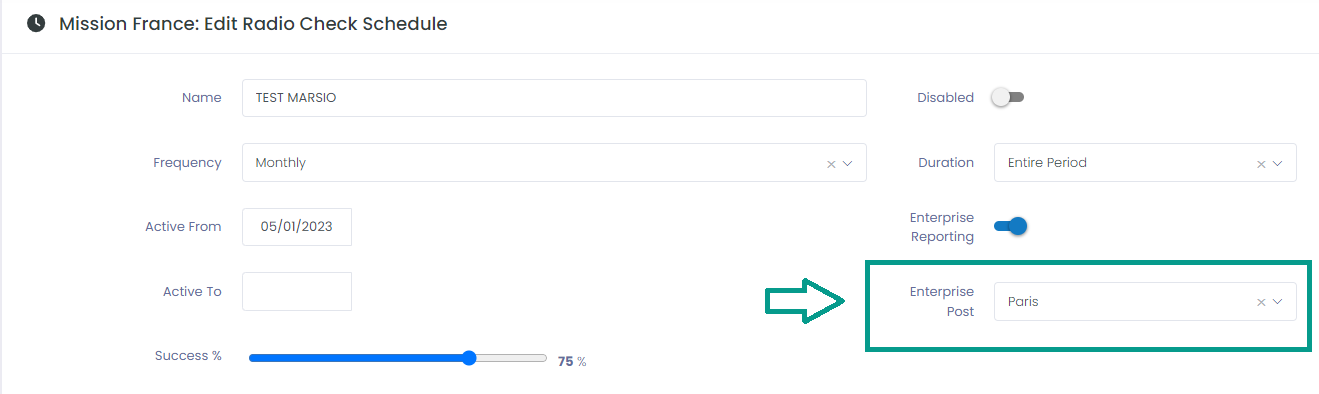The height and width of the screenshot is (394, 1319).
Task: Open the Frequency dropdown chevron
Action: 847,163
